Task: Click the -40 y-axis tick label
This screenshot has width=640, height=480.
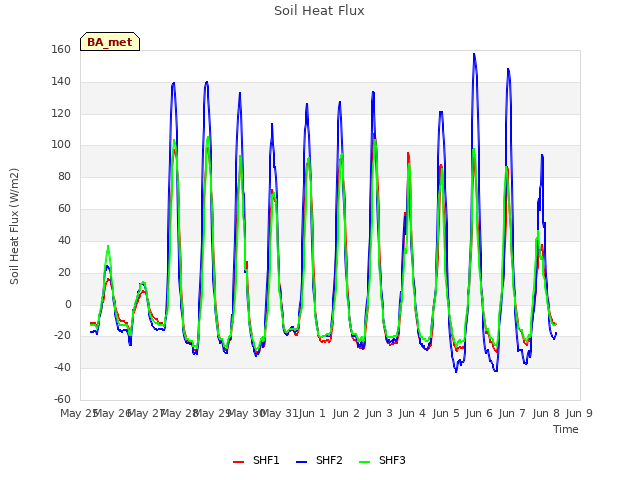Action: tap(62, 367)
